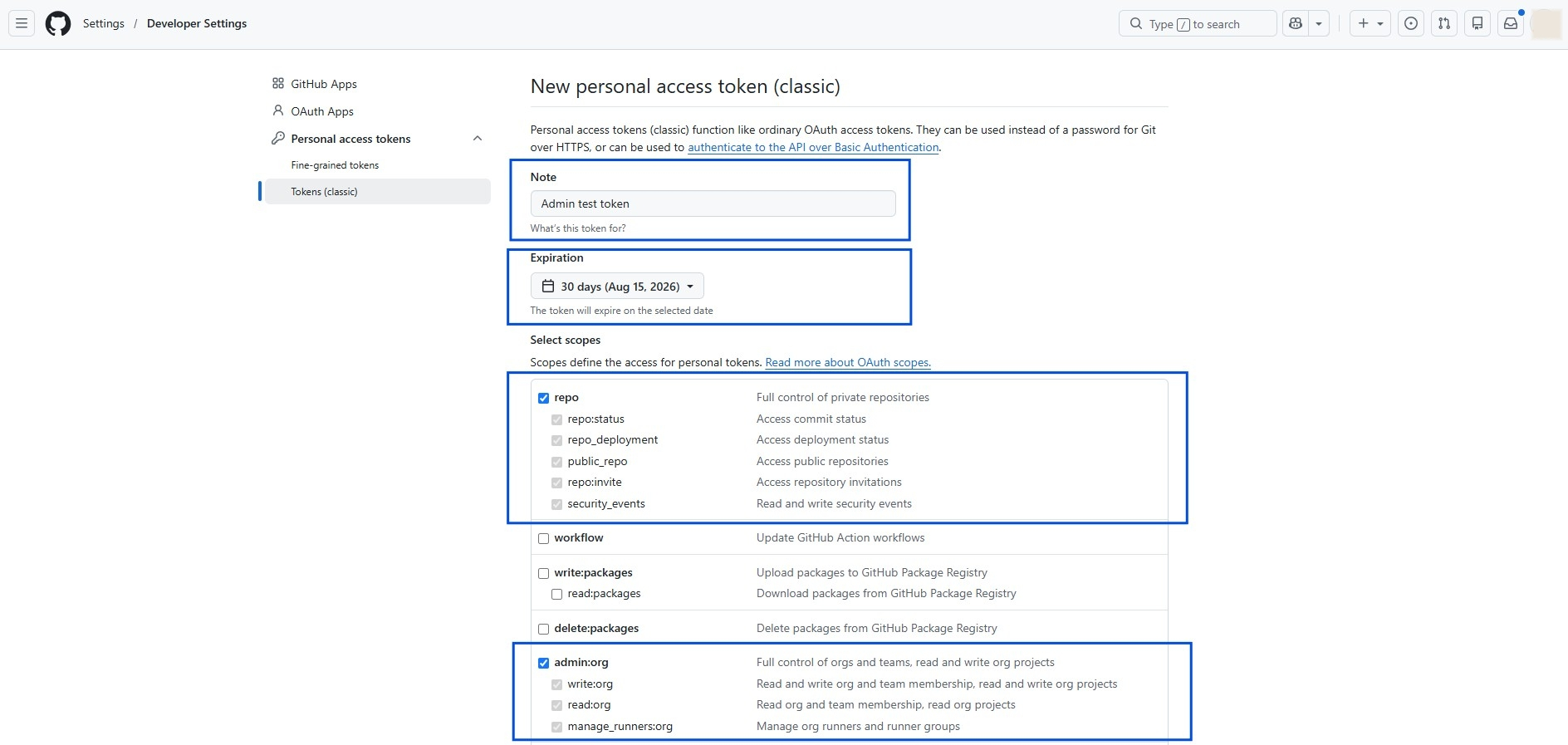Open Fine-grained tokens page
This screenshot has height=745, width=1568.
335,165
